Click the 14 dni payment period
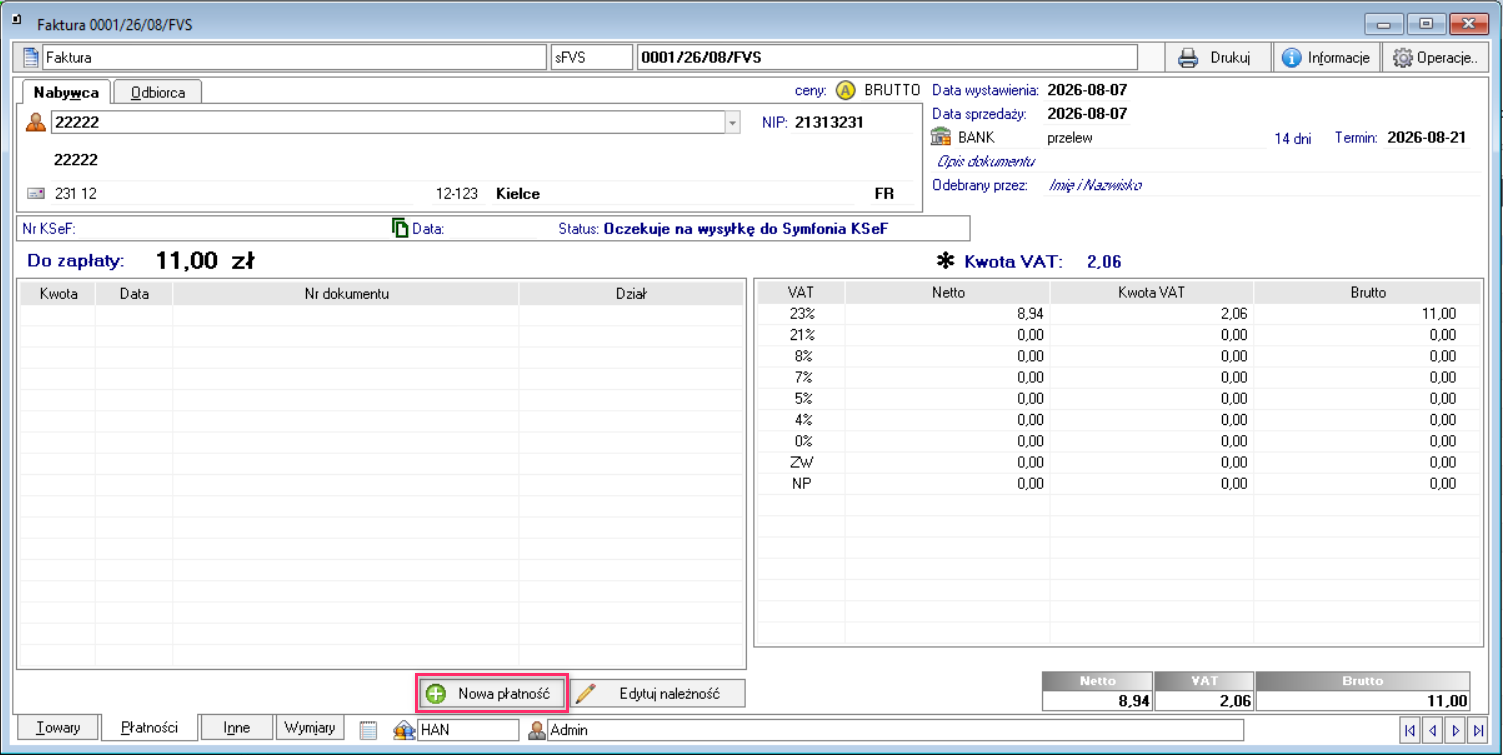The width and height of the screenshot is (1503, 755). point(1292,138)
